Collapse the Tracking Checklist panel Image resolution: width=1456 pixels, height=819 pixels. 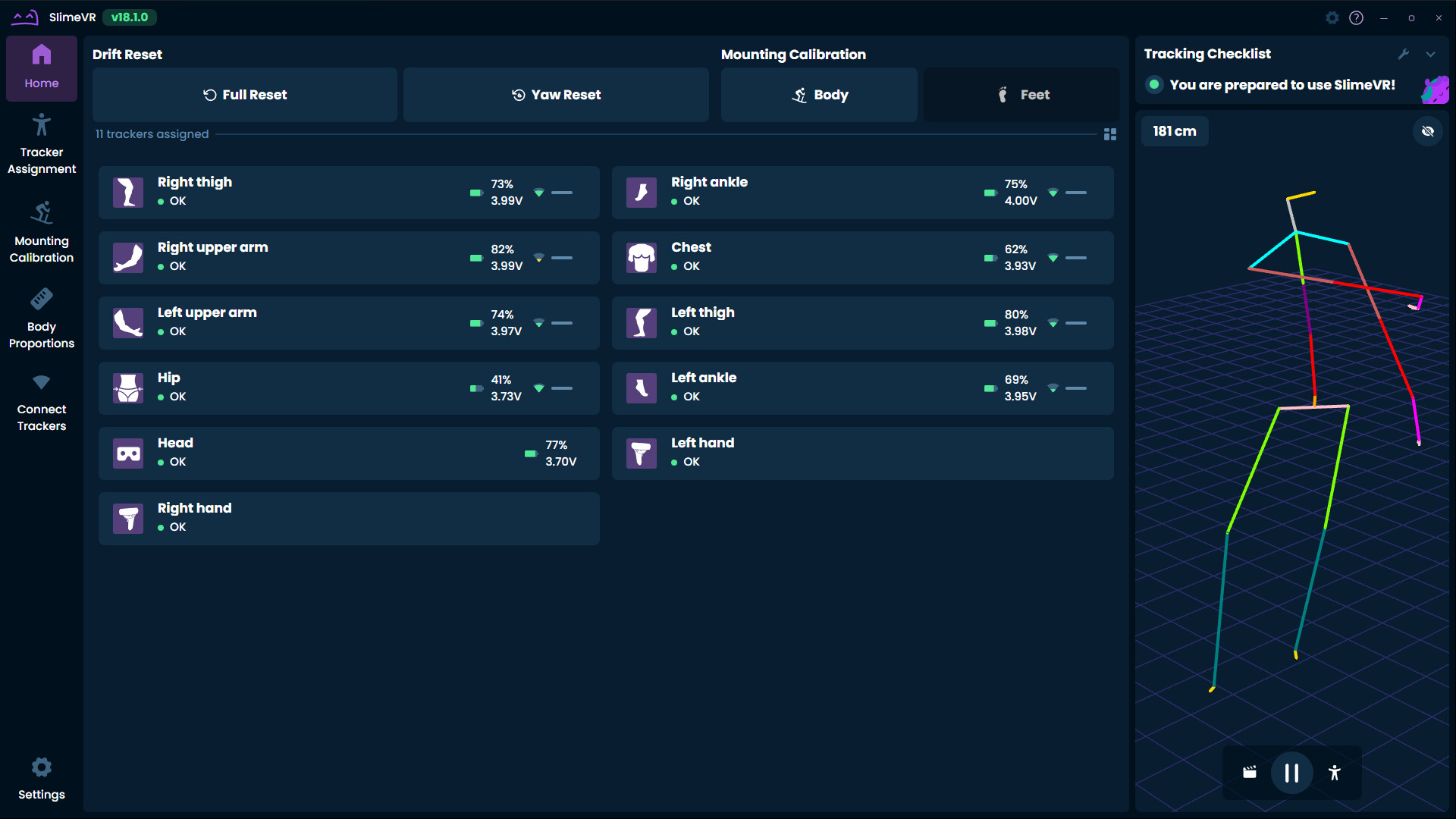tap(1431, 54)
